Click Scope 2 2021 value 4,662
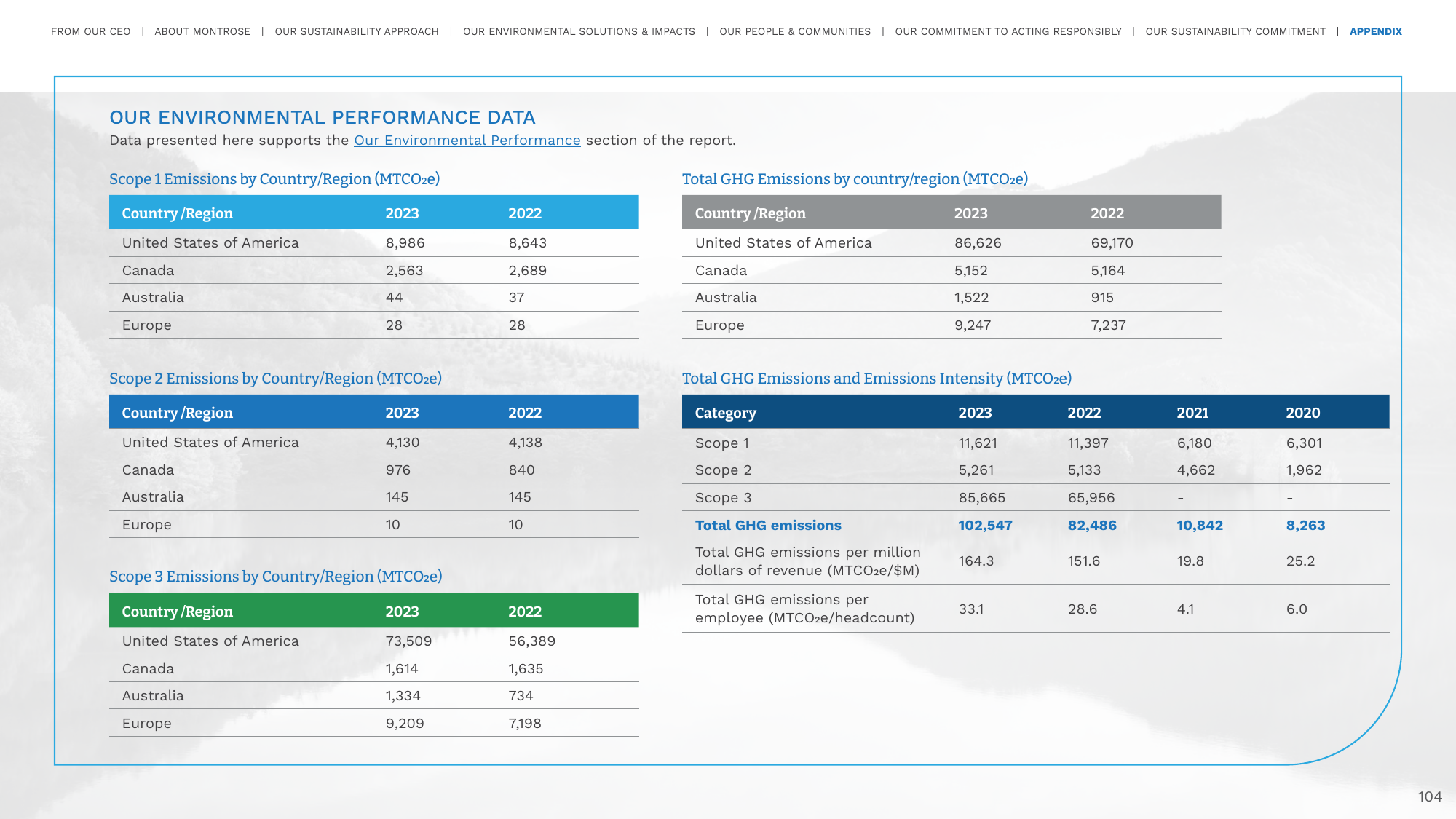Screen dimensions: 1456x819 [1196, 470]
